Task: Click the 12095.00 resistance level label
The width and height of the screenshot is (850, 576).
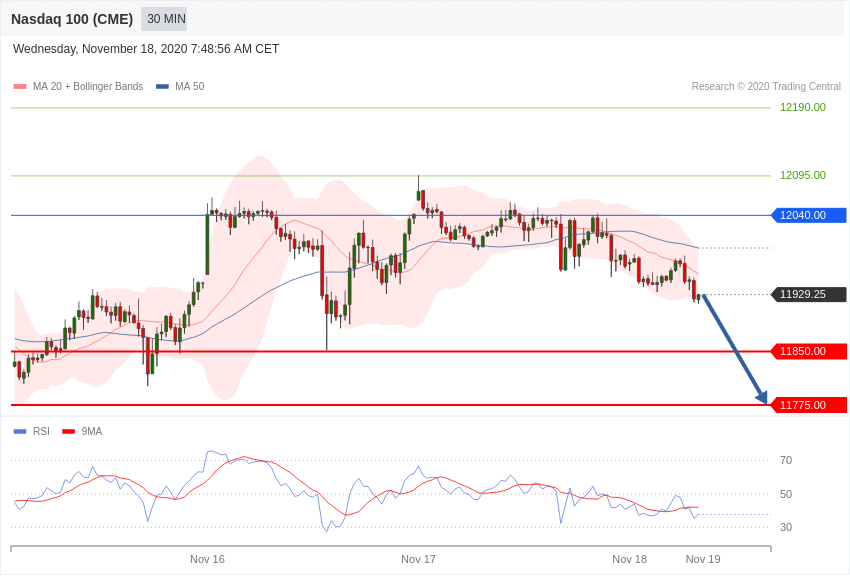Action: click(803, 175)
